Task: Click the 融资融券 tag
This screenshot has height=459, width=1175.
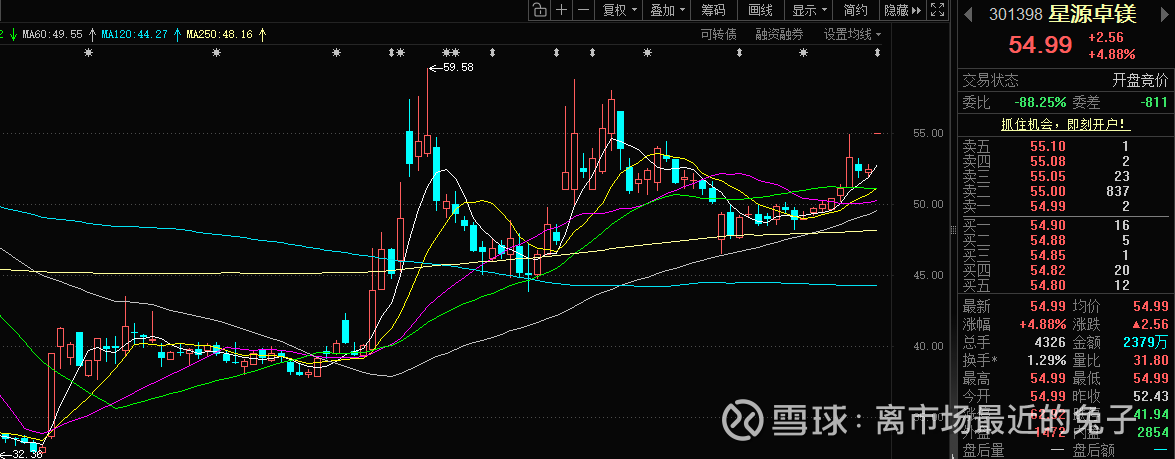Action: click(779, 34)
